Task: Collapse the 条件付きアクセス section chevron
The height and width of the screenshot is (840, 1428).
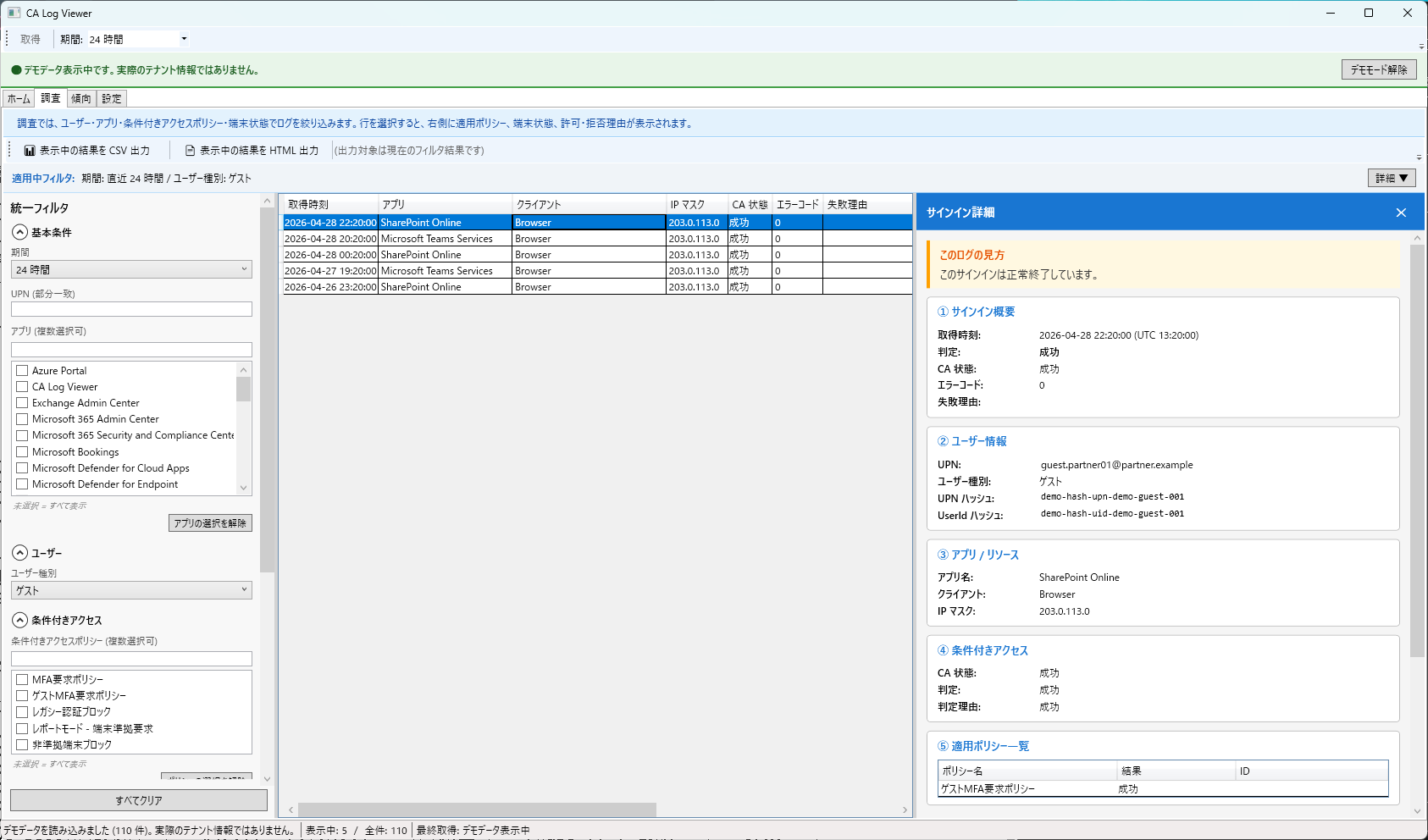Action: [19, 620]
